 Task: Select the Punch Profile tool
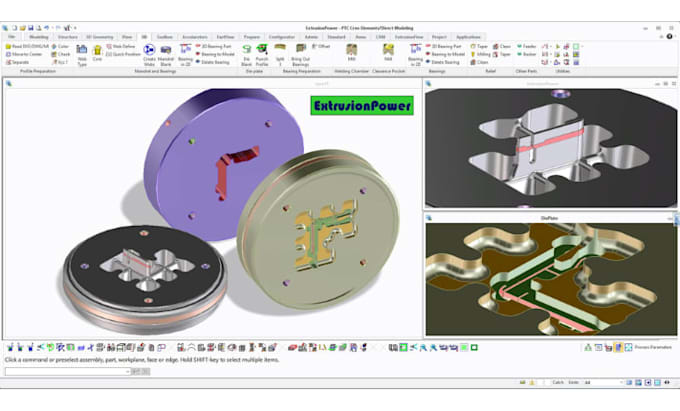click(x=262, y=54)
